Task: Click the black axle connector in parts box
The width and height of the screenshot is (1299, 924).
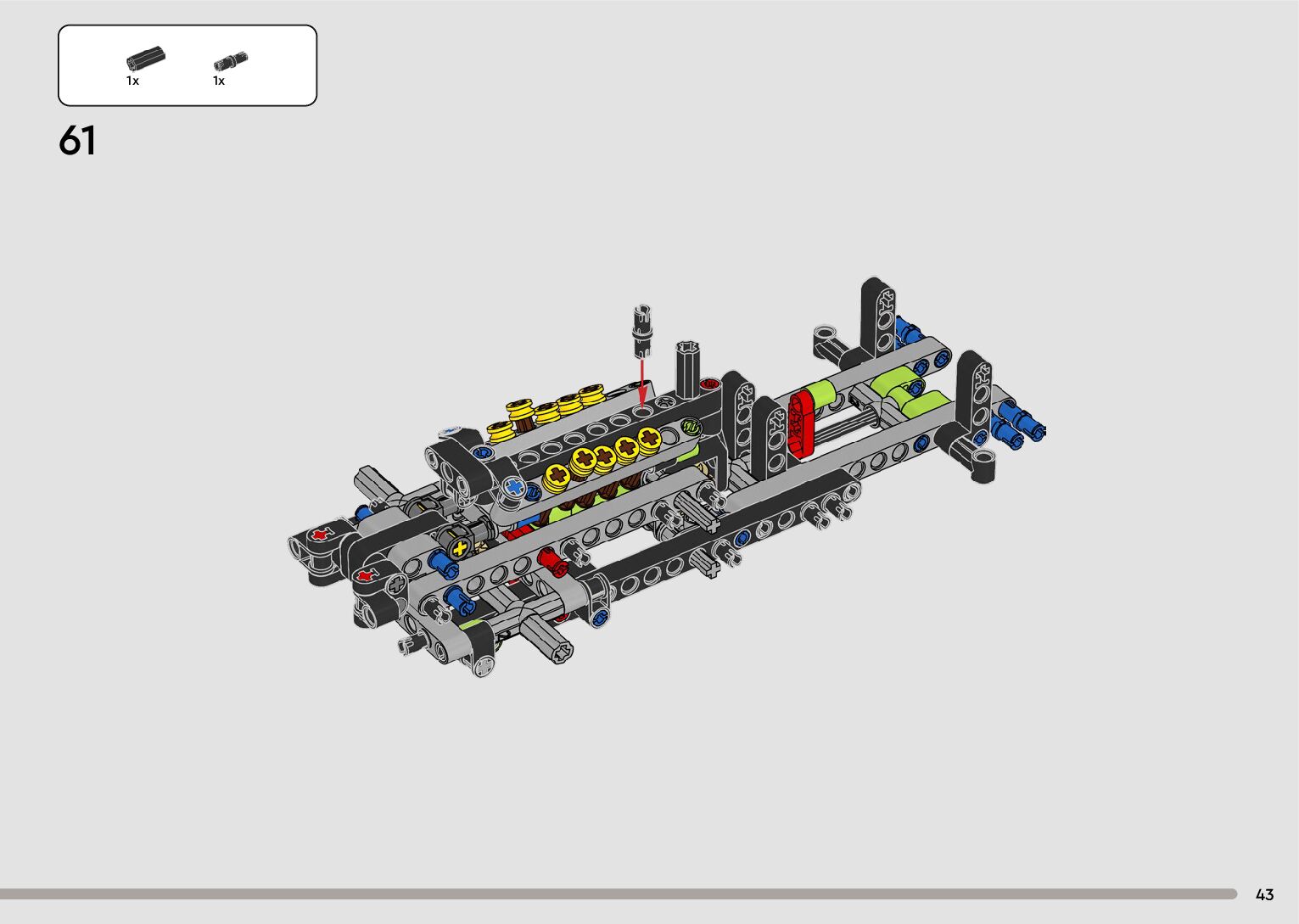Action: point(145,59)
